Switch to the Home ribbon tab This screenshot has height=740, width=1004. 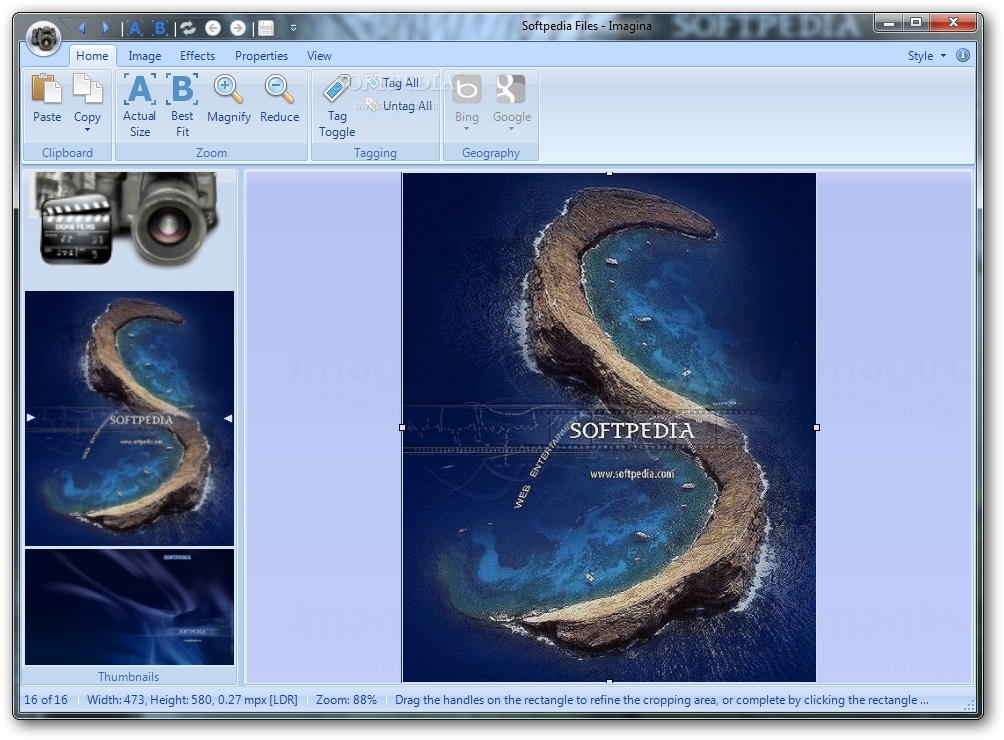pyautogui.click(x=92, y=56)
